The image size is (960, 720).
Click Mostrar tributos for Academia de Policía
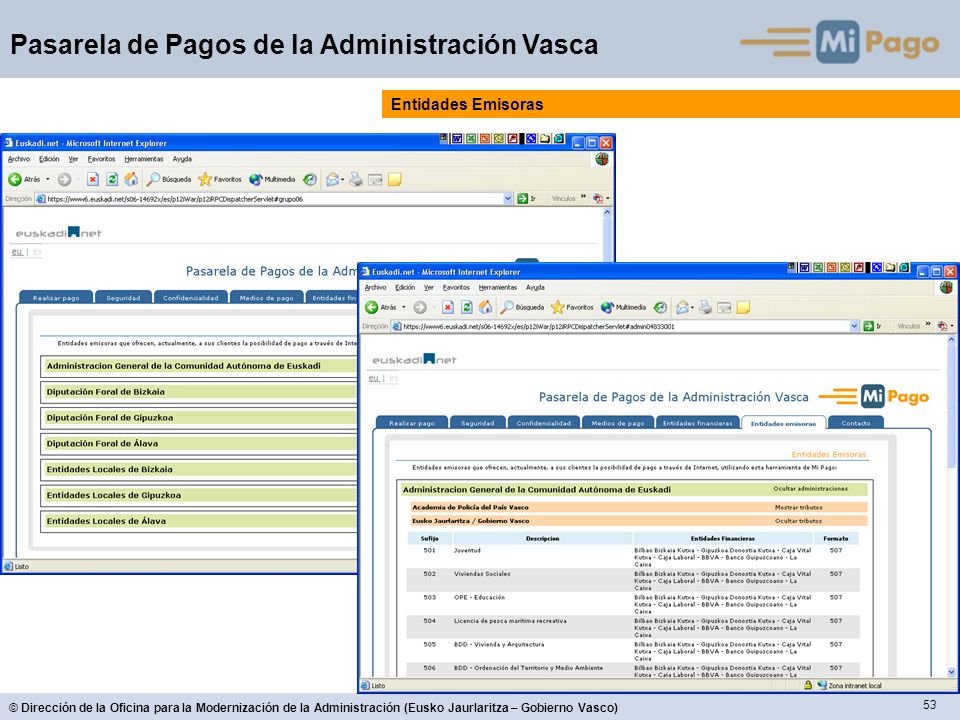point(798,507)
